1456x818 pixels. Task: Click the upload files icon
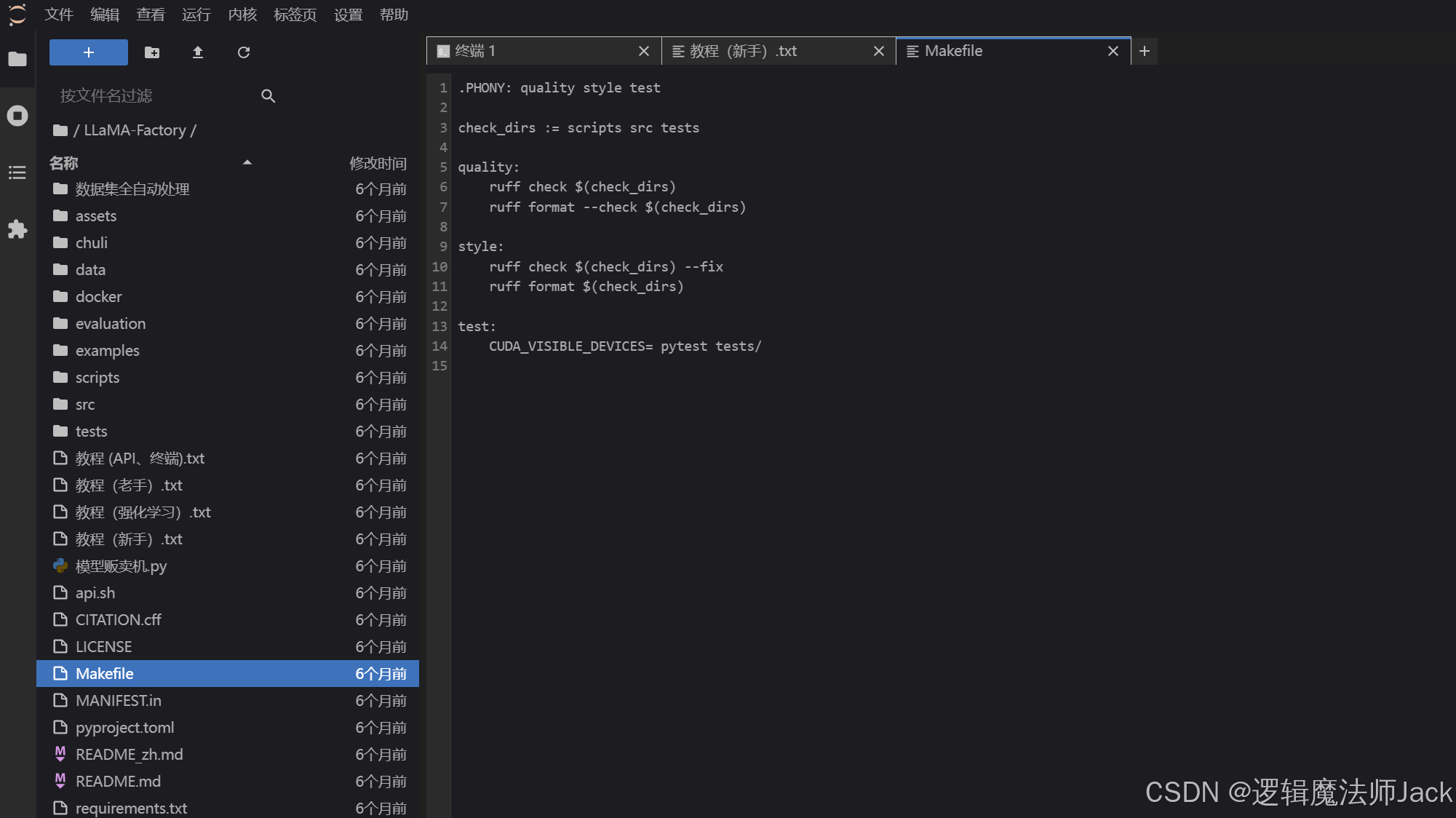(x=197, y=52)
